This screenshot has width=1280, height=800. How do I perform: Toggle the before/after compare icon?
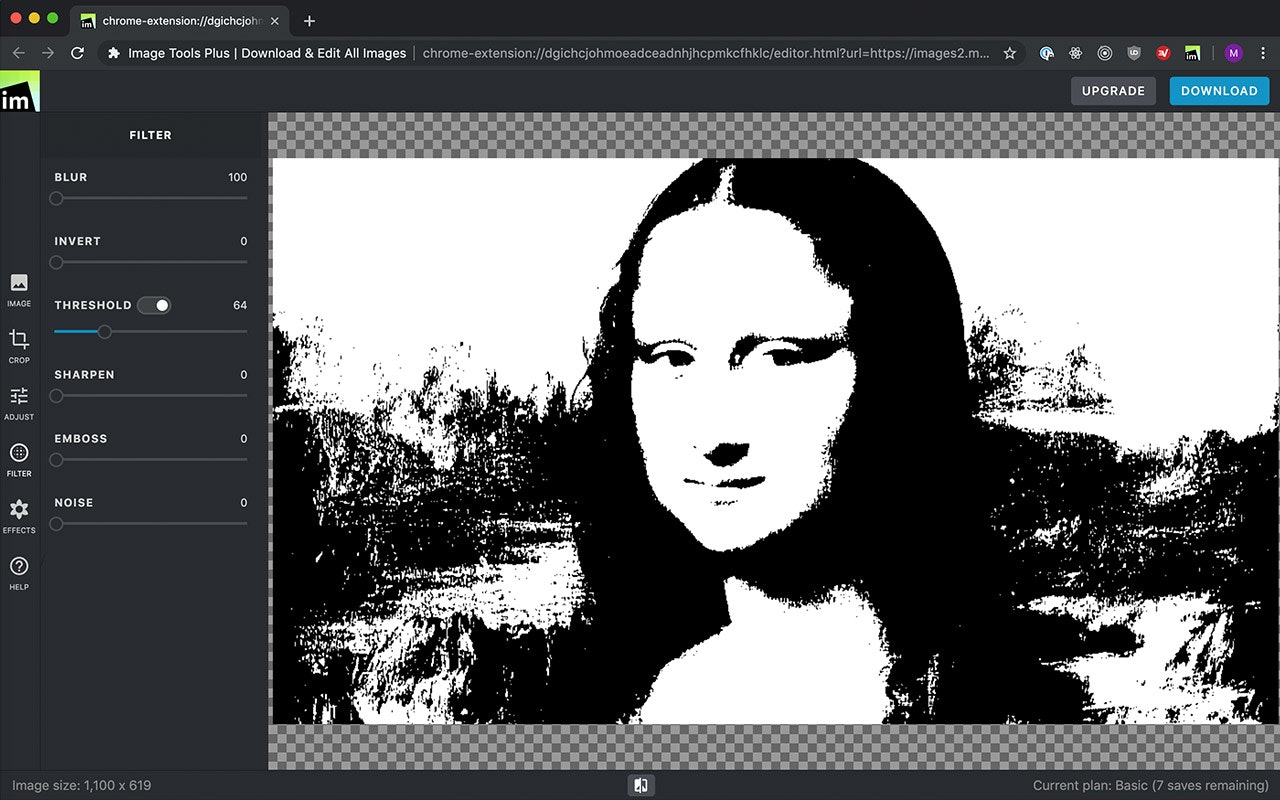pos(641,785)
